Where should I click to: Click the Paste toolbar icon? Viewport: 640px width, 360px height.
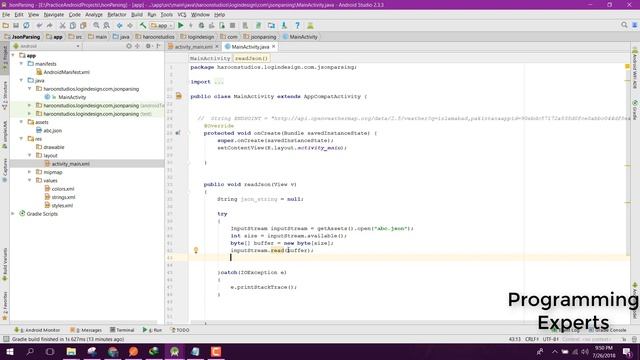(83, 25)
